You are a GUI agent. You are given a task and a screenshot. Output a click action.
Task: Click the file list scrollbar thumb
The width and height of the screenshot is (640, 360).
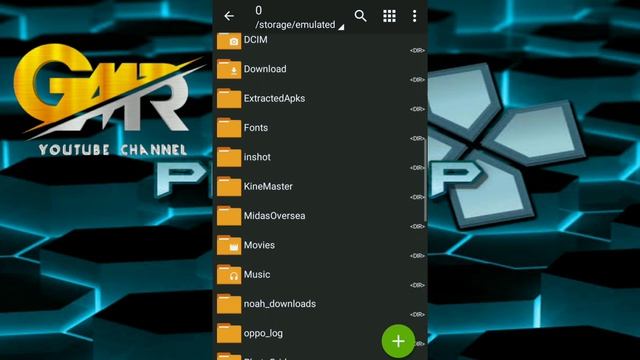click(425, 180)
